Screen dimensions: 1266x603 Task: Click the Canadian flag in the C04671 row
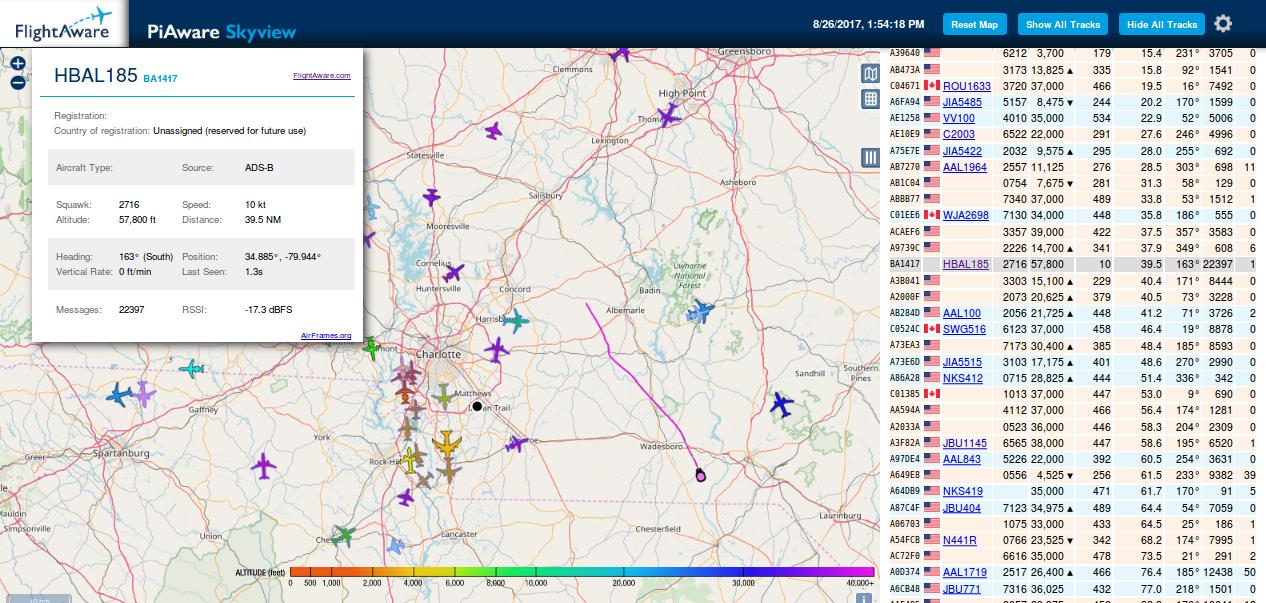tap(932, 86)
